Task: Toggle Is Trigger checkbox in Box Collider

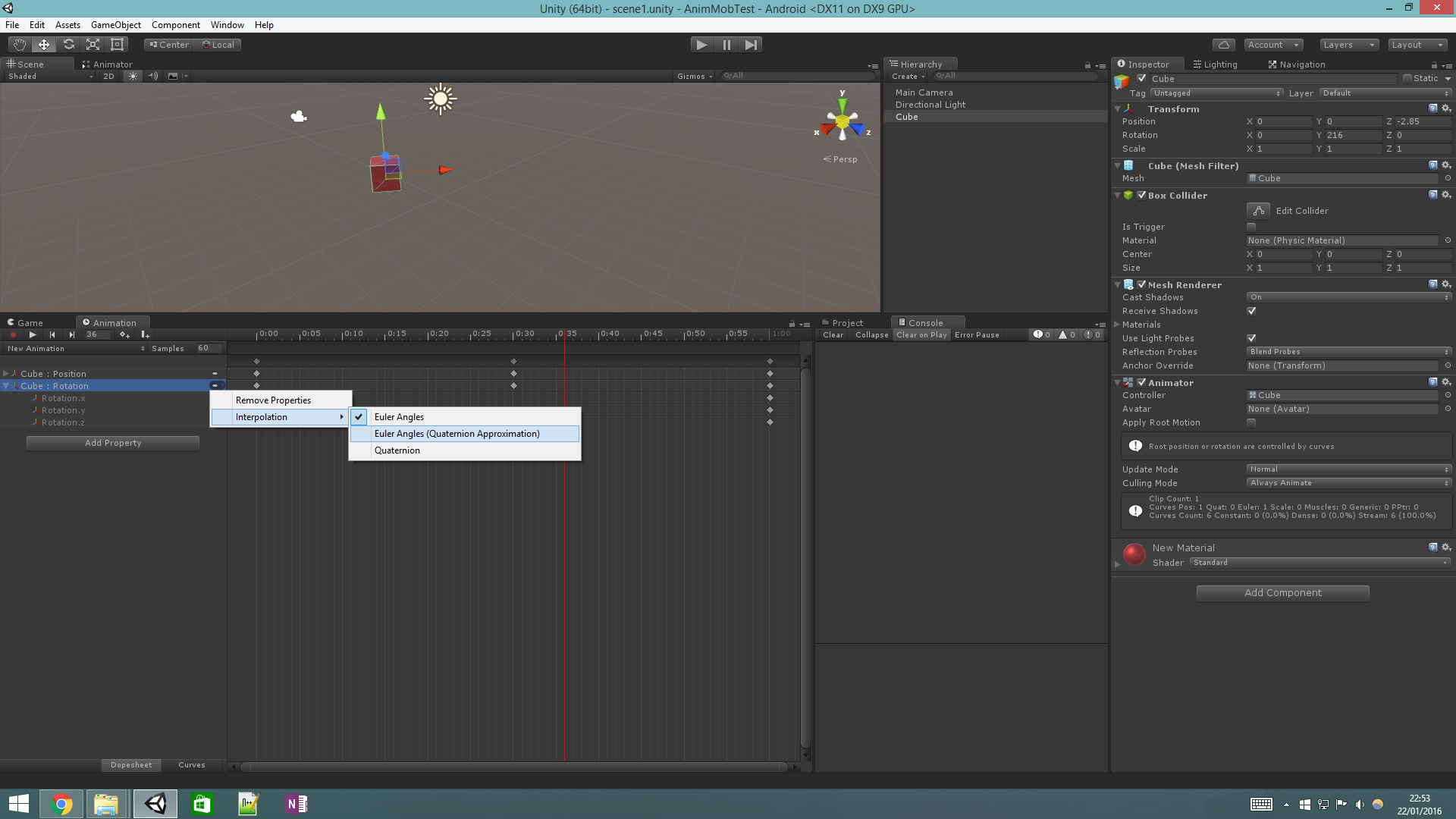Action: [1252, 226]
